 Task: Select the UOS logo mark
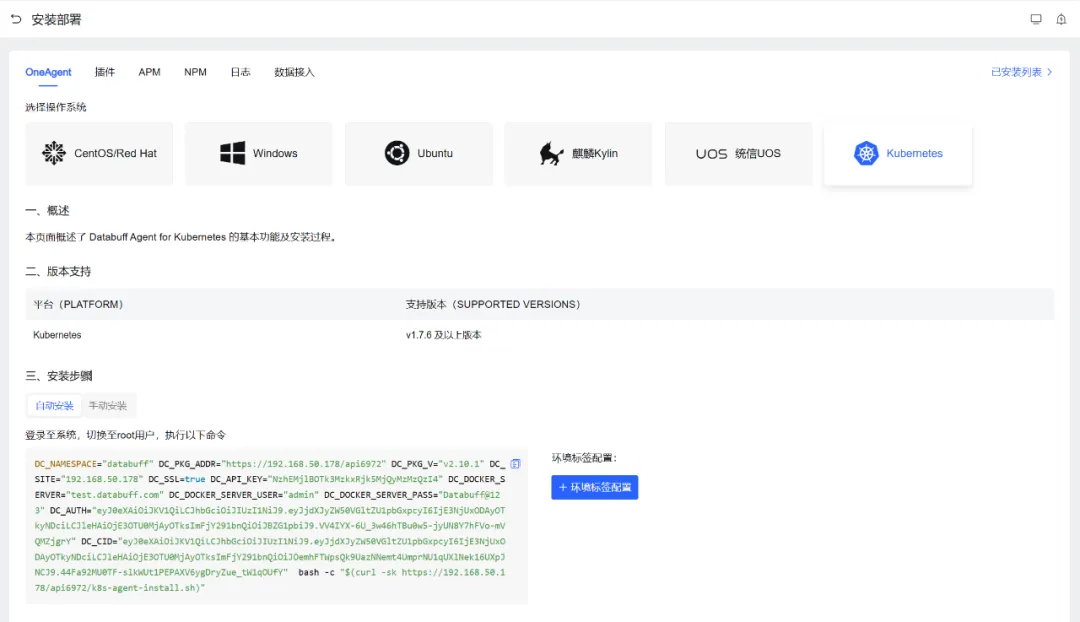click(x=711, y=154)
